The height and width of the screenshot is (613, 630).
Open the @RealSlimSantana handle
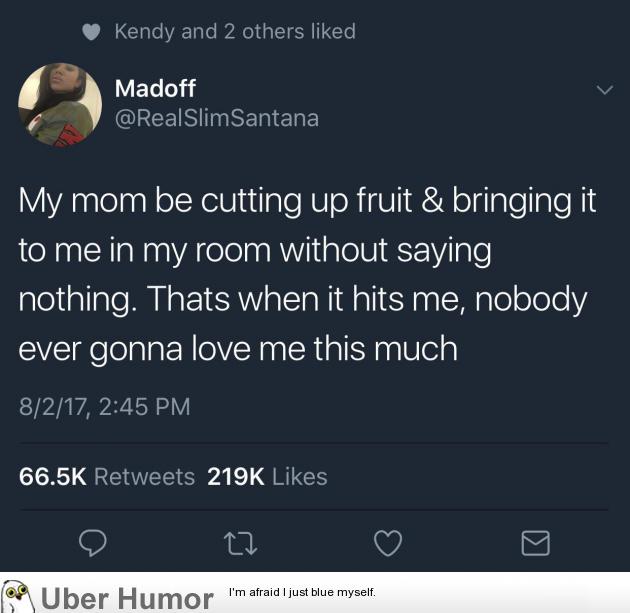(x=217, y=118)
